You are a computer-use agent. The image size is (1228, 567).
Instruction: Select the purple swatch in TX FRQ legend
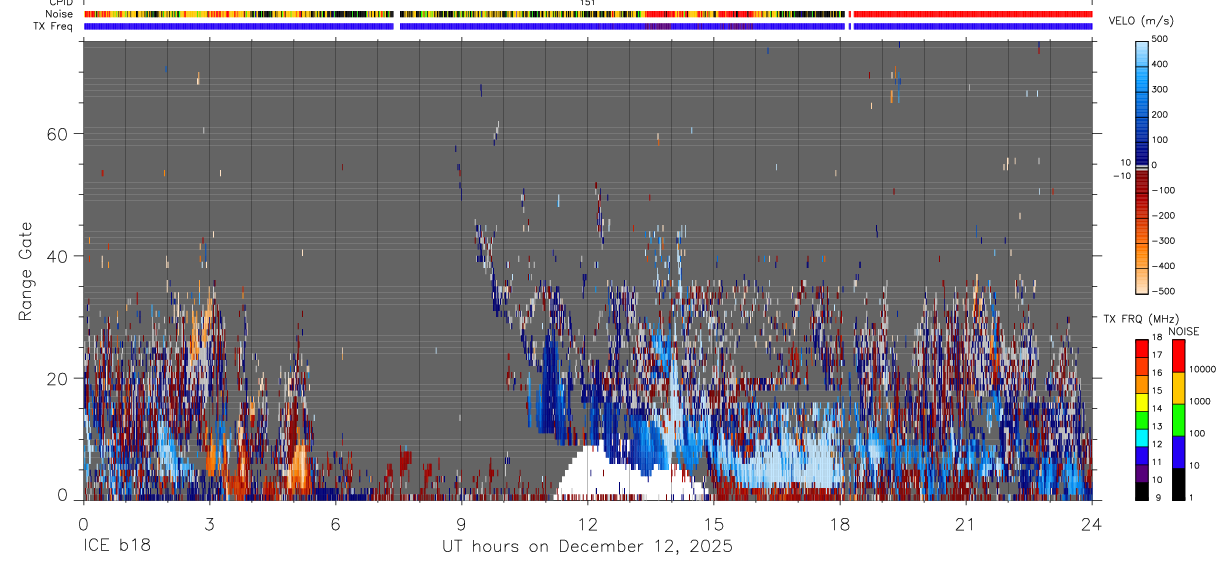pos(1142,472)
